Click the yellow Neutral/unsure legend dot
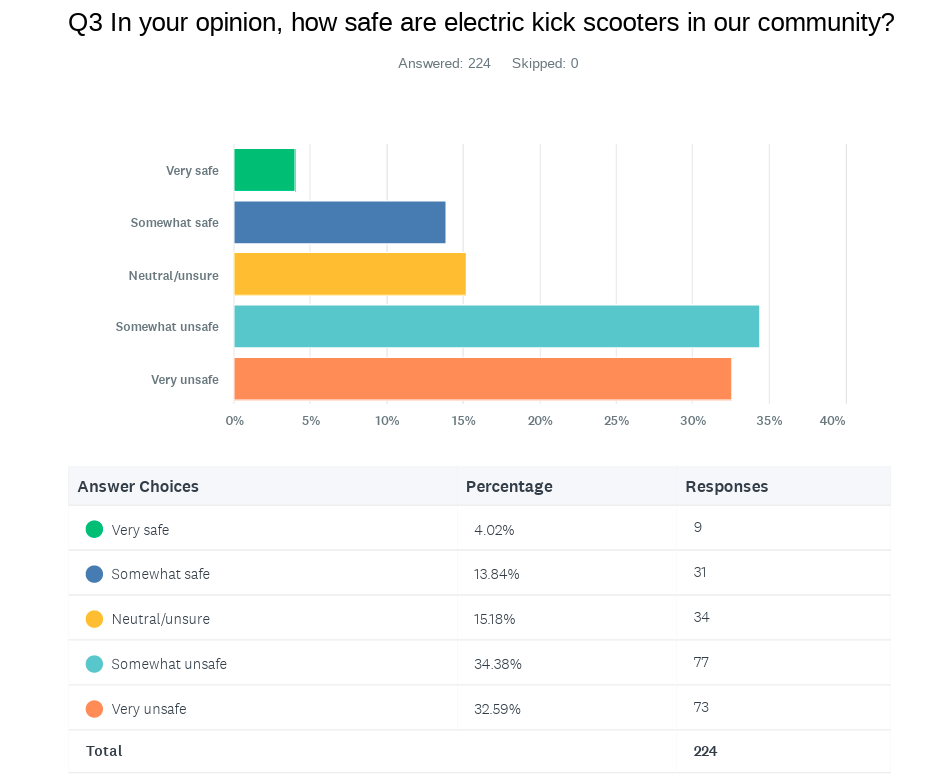 [x=95, y=619]
